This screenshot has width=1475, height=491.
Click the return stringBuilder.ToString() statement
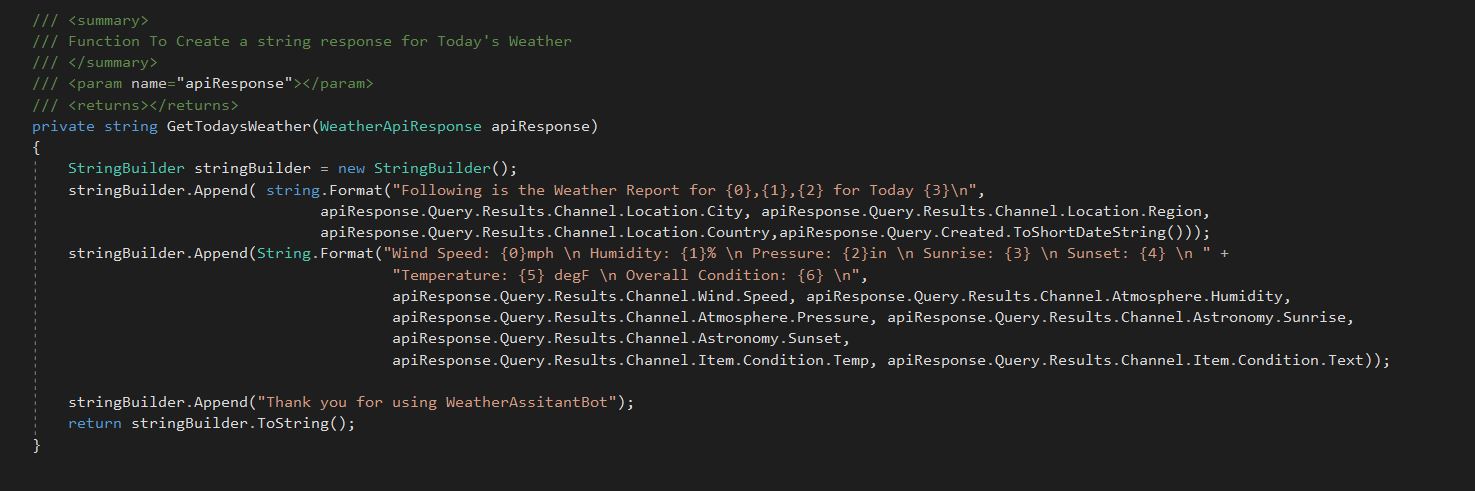[x=212, y=423]
